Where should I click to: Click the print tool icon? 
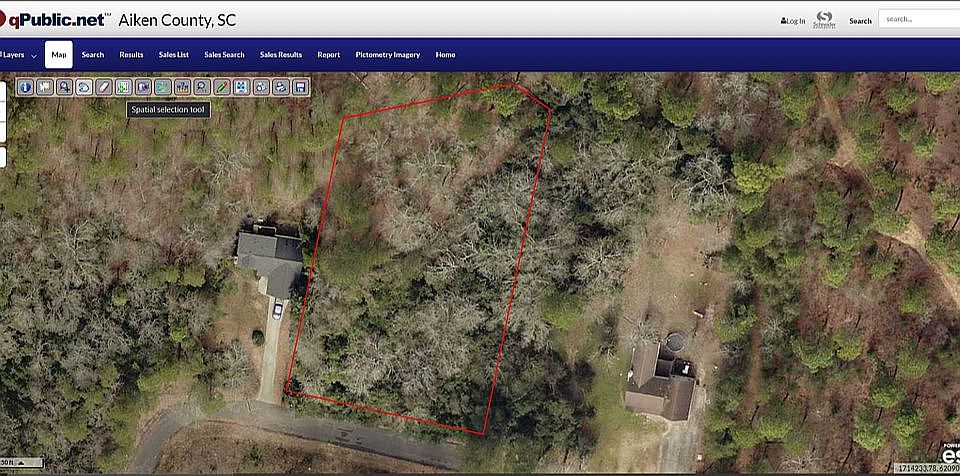click(x=280, y=87)
